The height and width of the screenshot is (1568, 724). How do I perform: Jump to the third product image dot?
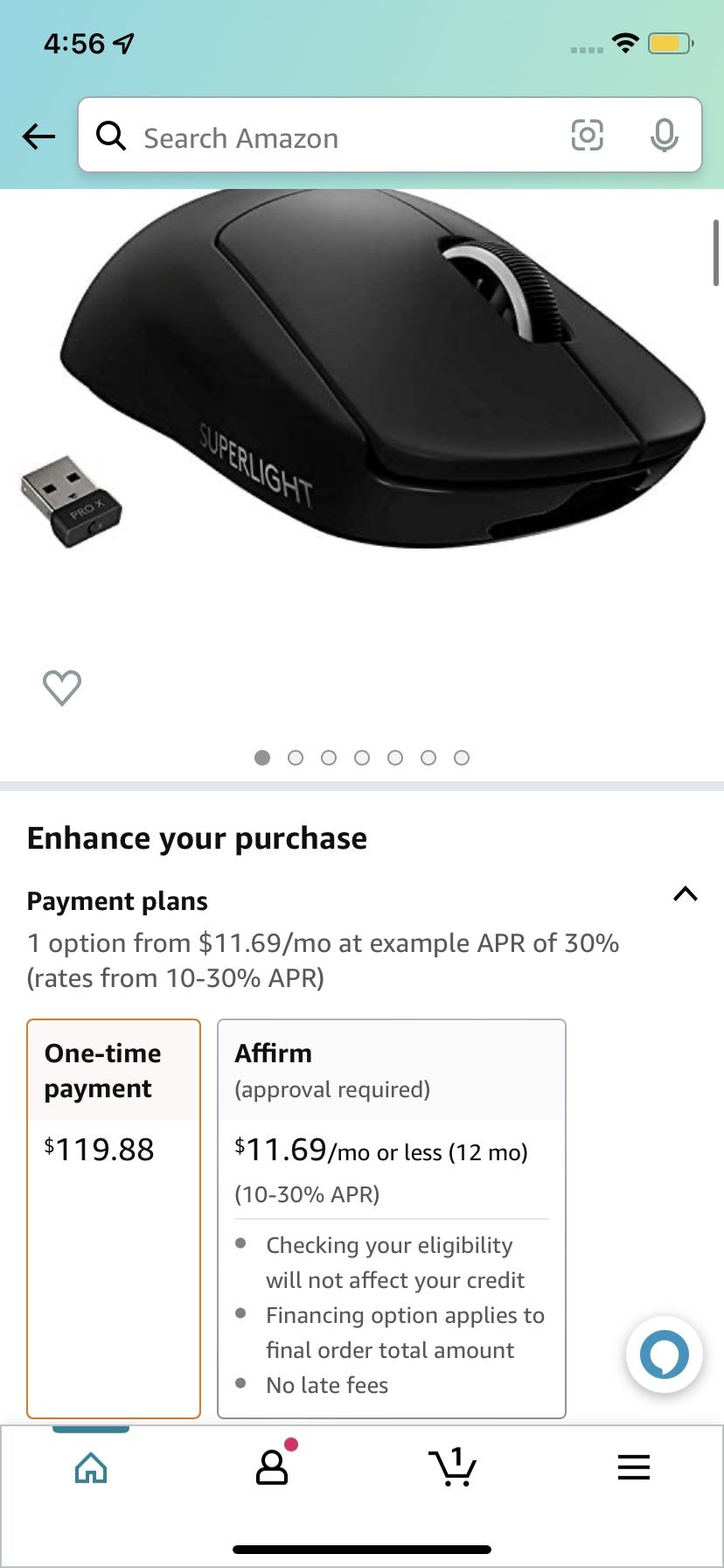(x=329, y=758)
